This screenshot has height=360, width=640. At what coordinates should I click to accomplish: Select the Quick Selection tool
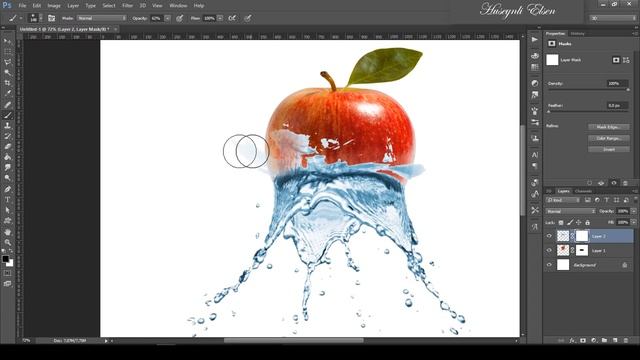click(7, 73)
